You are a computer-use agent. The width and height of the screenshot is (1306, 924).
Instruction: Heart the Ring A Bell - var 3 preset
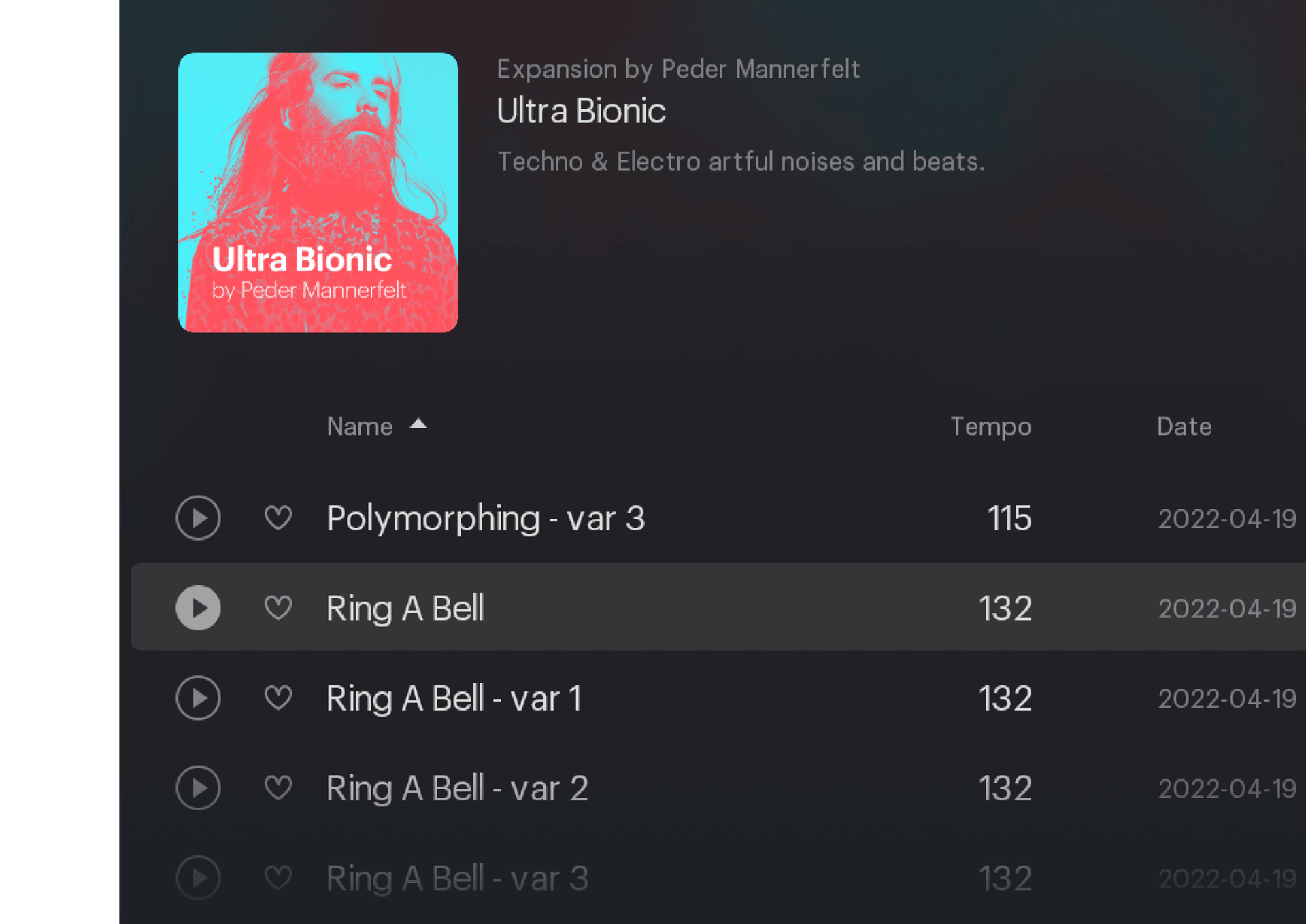coord(278,878)
